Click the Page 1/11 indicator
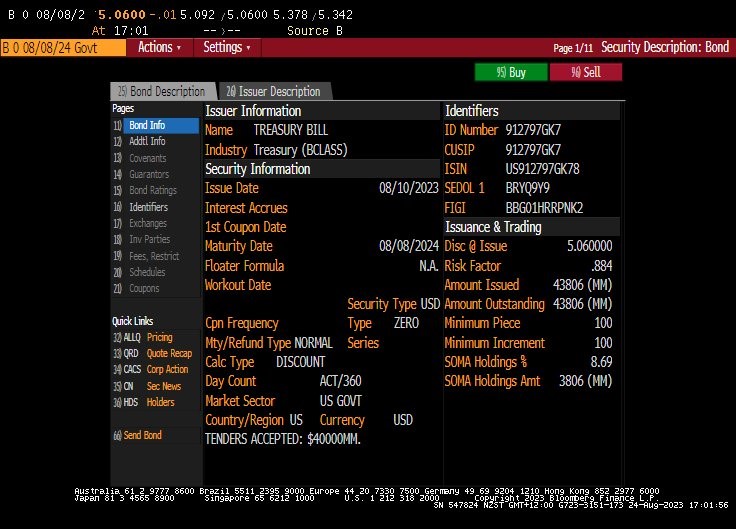The height and width of the screenshot is (529, 736). pyautogui.click(x=573, y=48)
